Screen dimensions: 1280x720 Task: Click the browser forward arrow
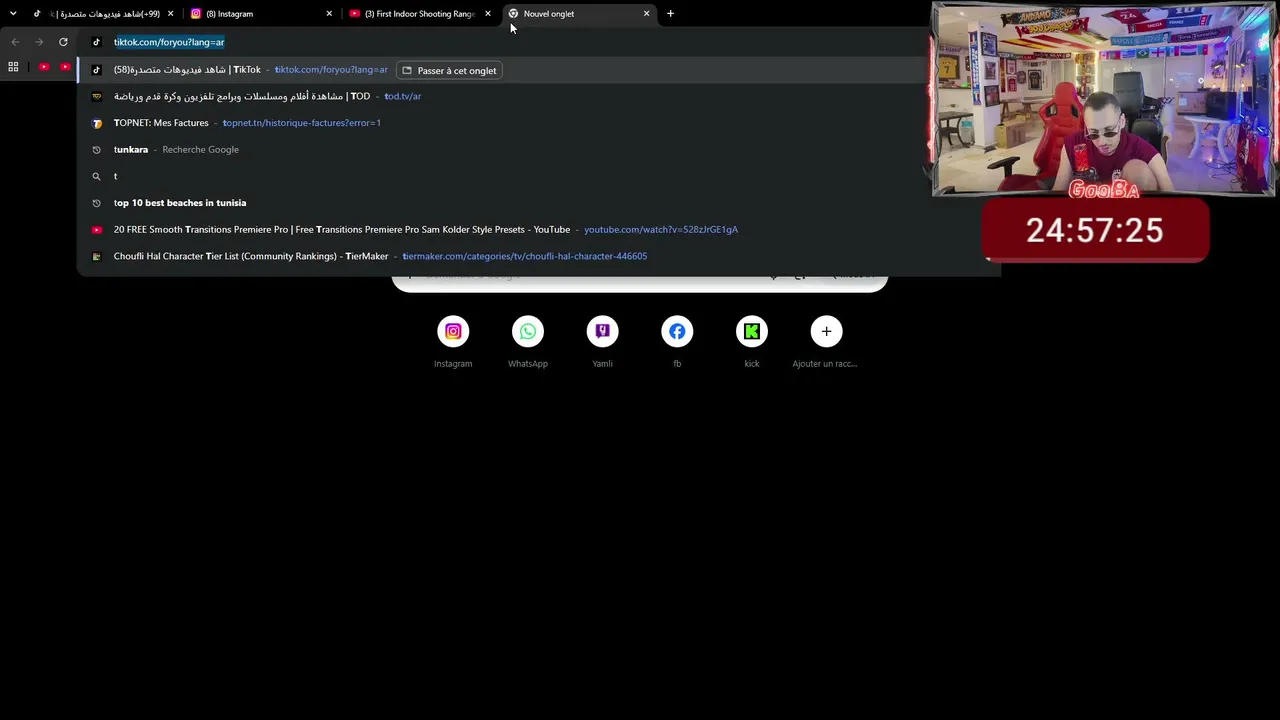(x=39, y=42)
